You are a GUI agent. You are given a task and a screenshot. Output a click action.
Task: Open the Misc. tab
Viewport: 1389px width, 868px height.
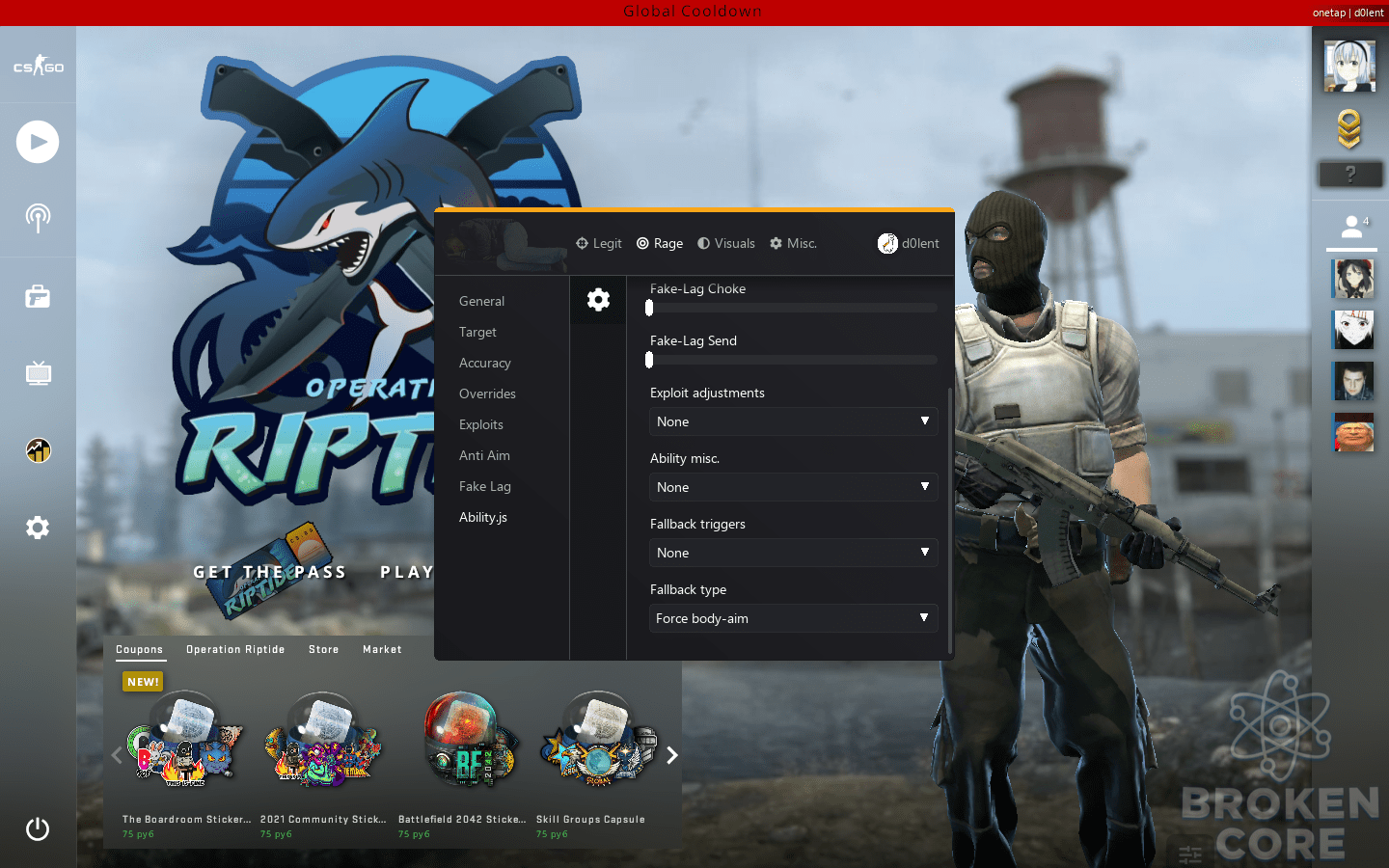coord(793,244)
